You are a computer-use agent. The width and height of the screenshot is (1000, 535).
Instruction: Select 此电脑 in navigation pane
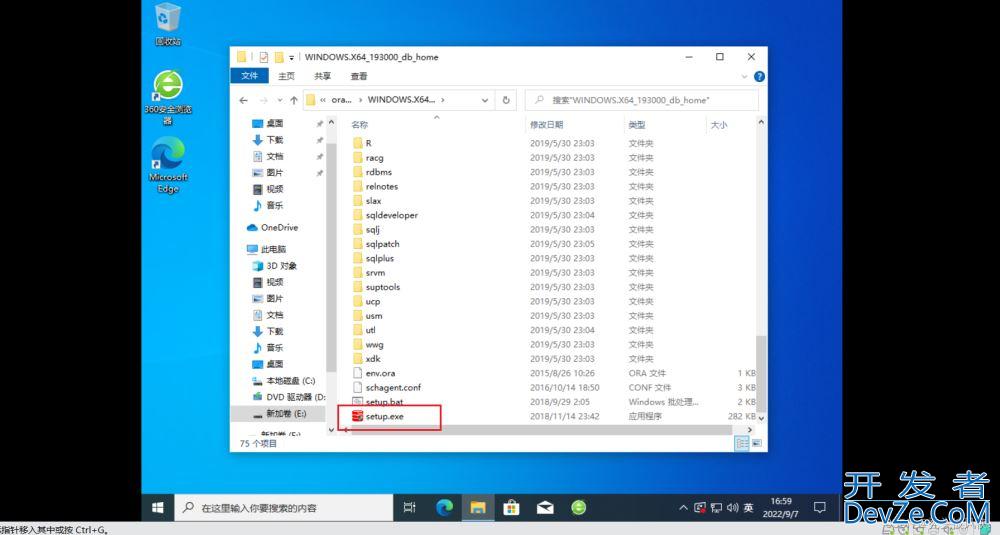coord(267,249)
